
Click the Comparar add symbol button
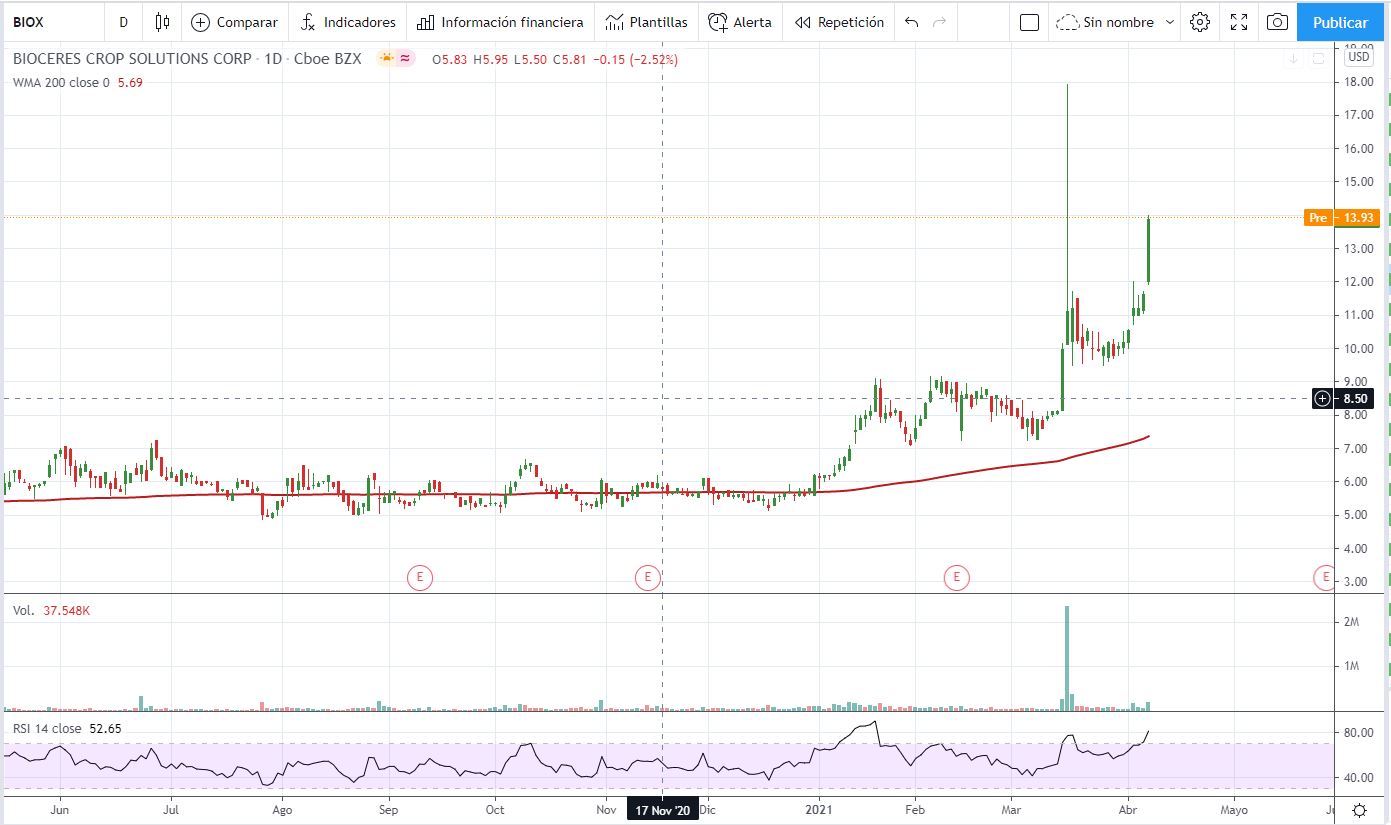click(x=234, y=22)
